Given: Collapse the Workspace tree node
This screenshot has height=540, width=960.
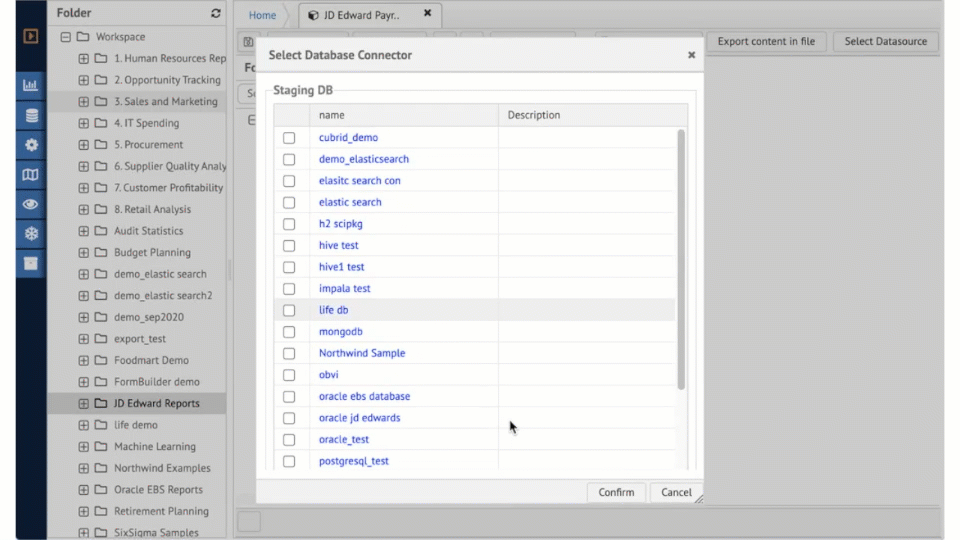Looking at the screenshot, I should pos(66,37).
